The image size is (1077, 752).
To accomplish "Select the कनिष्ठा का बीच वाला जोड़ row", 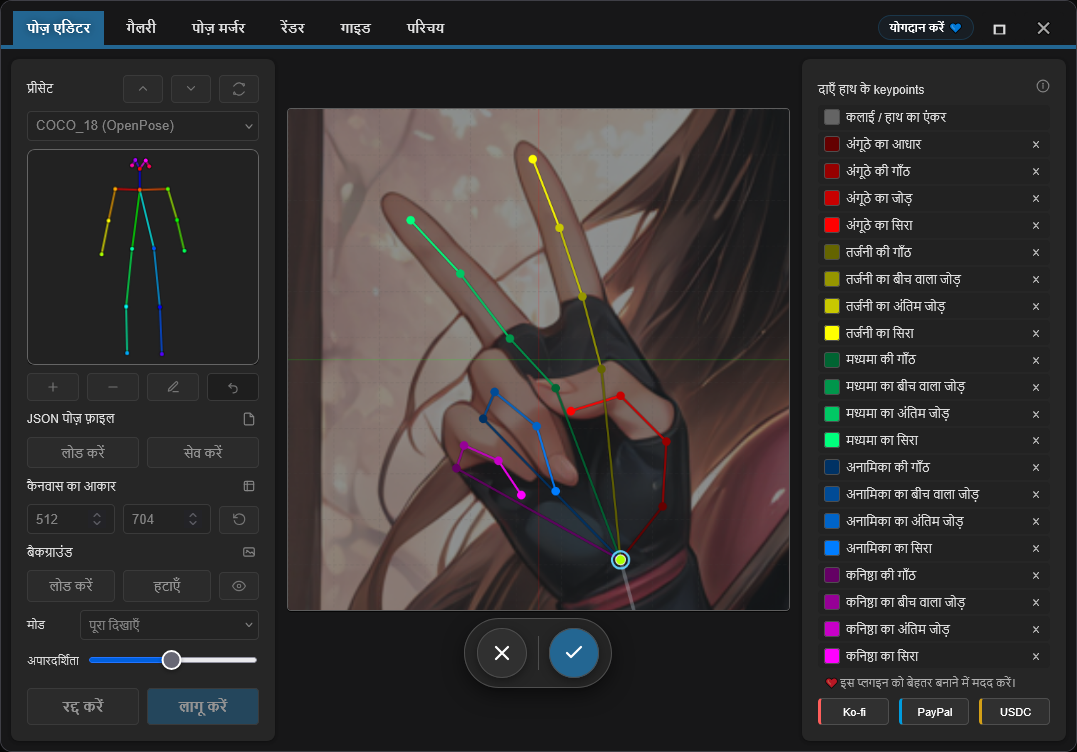I will coord(934,602).
